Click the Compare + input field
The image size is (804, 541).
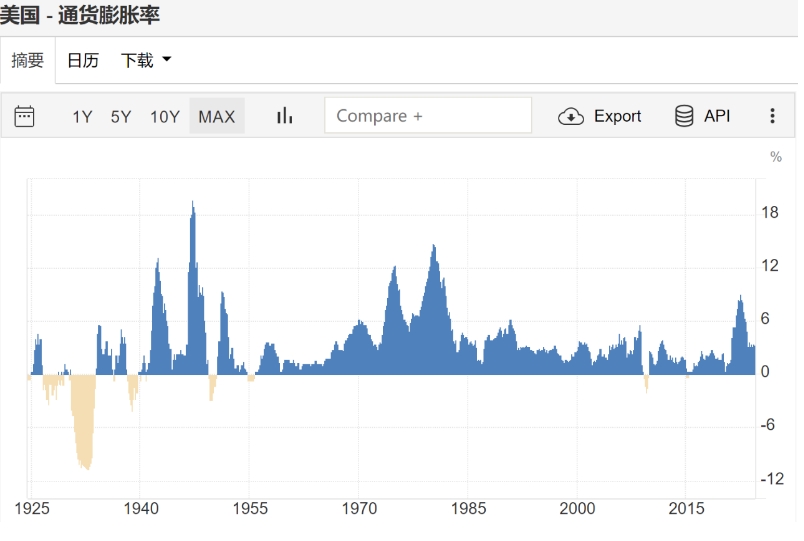[x=428, y=115]
